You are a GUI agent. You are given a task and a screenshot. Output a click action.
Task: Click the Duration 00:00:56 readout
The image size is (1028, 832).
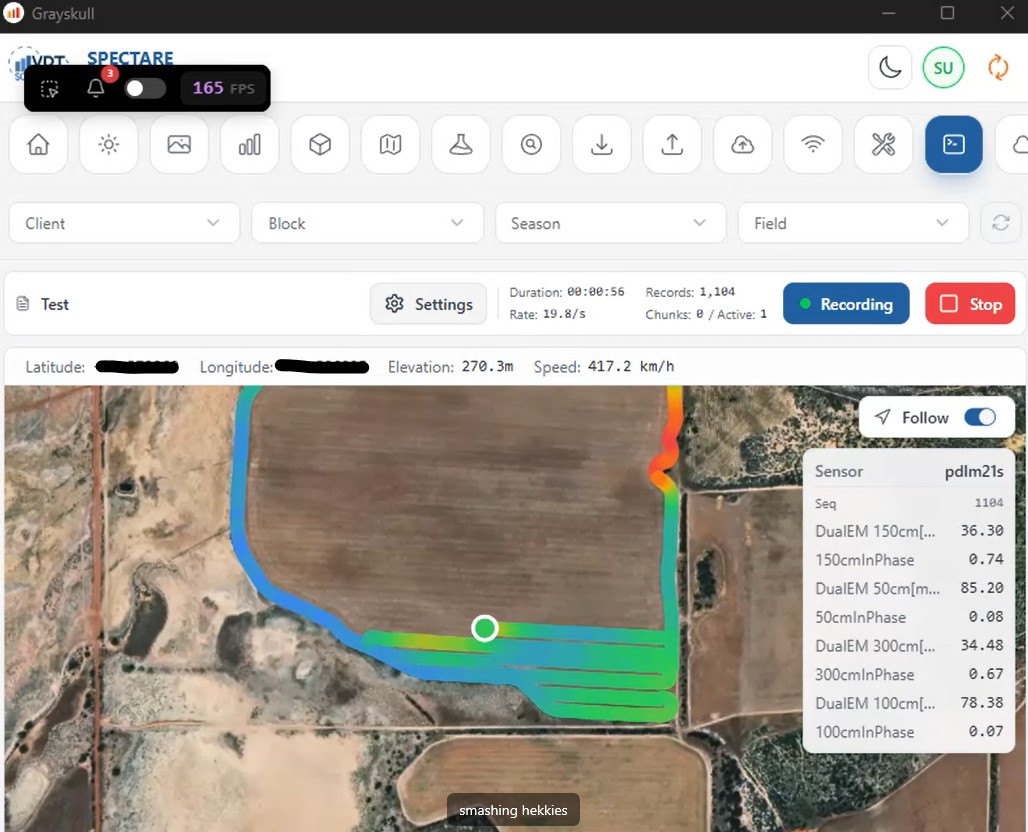point(566,292)
